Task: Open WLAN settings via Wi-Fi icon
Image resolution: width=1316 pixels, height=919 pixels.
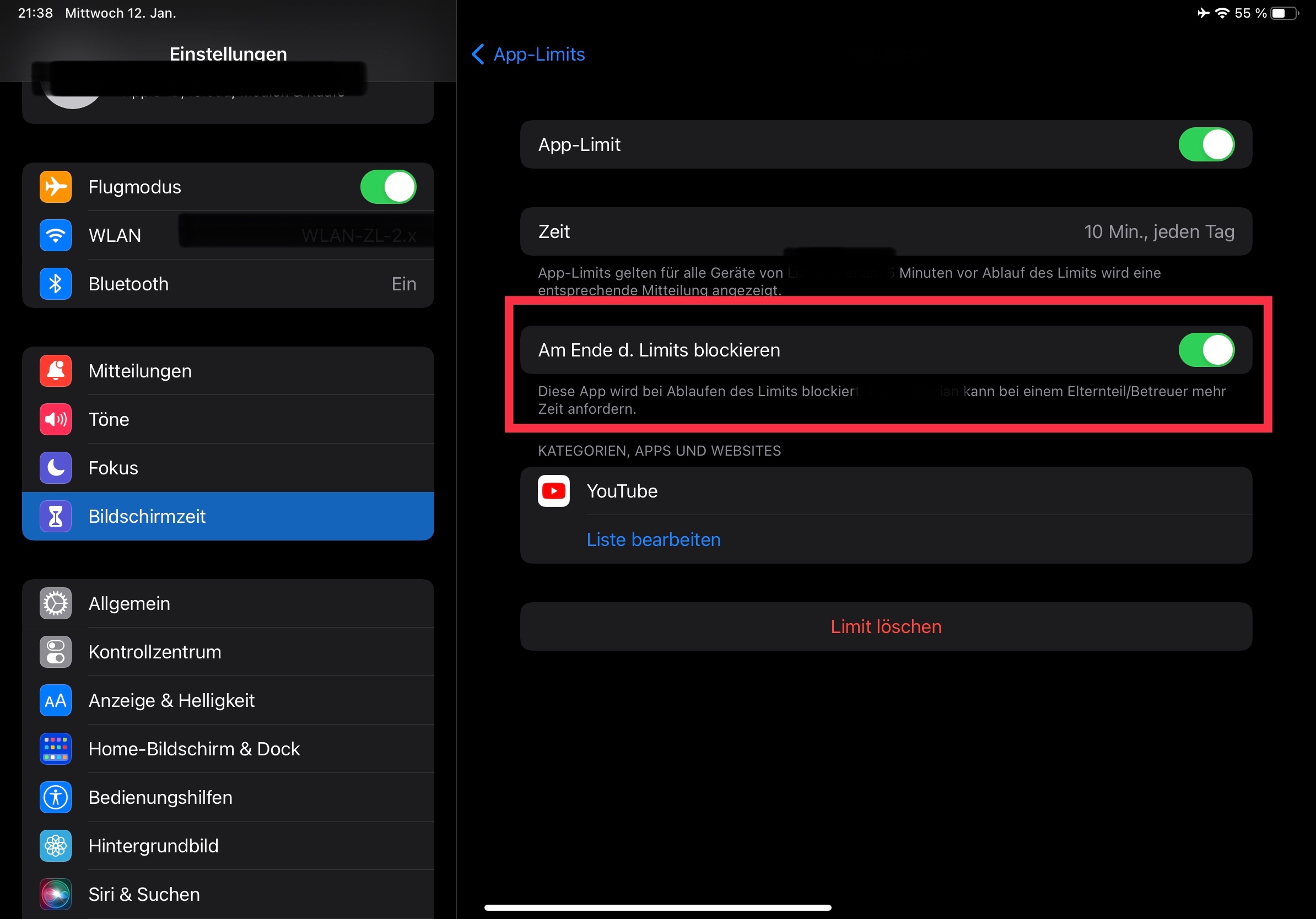Action: pyautogui.click(x=56, y=235)
